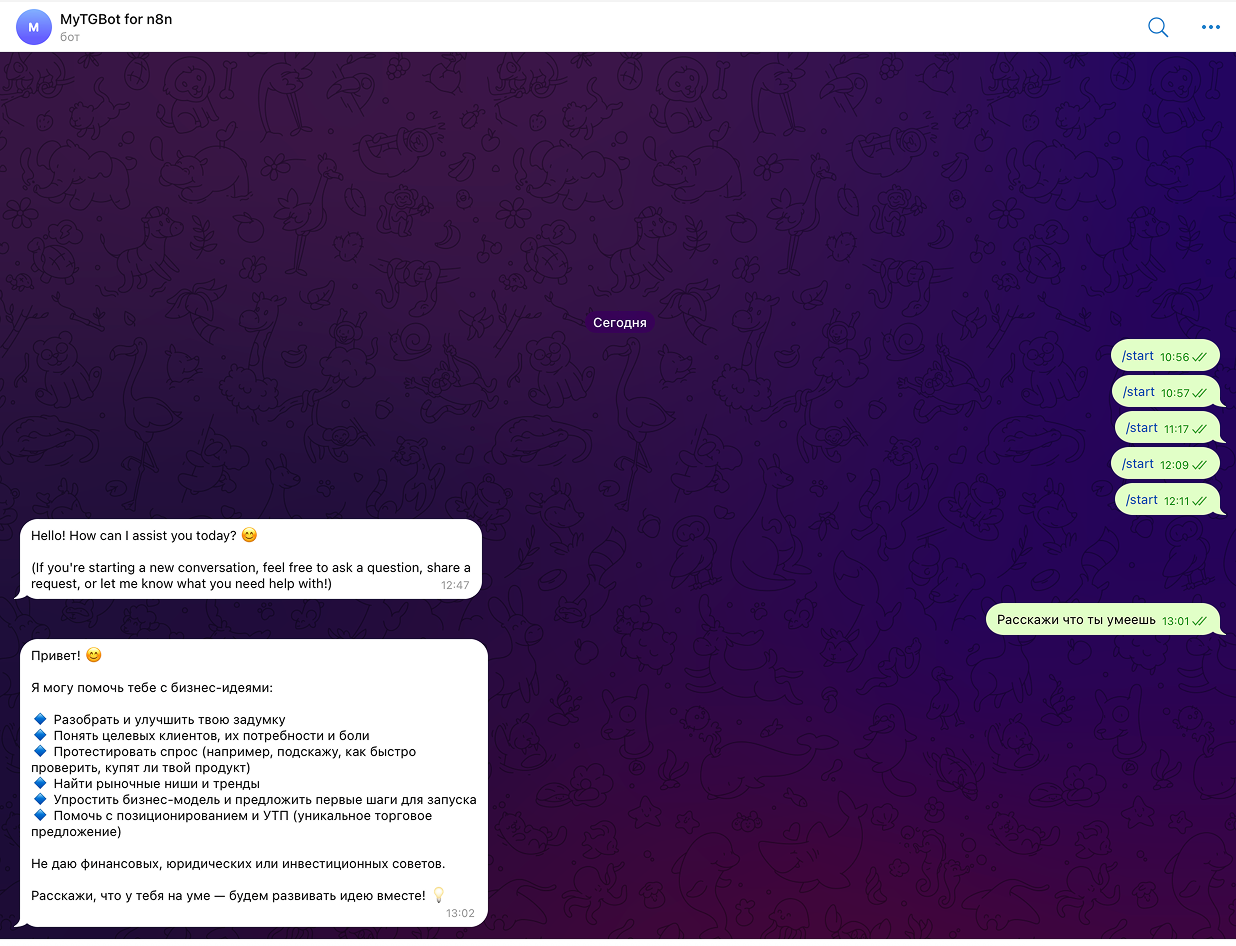1236x946 pixels.
Task: Click double-check read mark on 10:56 message
Action: pyautogui.click(x=1199, y=357)
